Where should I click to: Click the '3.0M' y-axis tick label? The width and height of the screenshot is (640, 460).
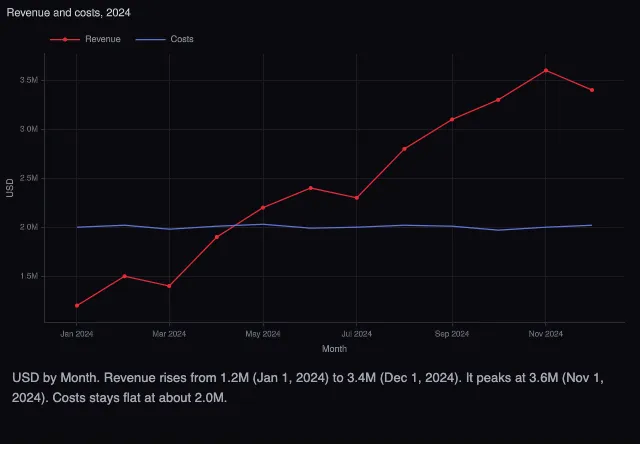click(29, 129)
